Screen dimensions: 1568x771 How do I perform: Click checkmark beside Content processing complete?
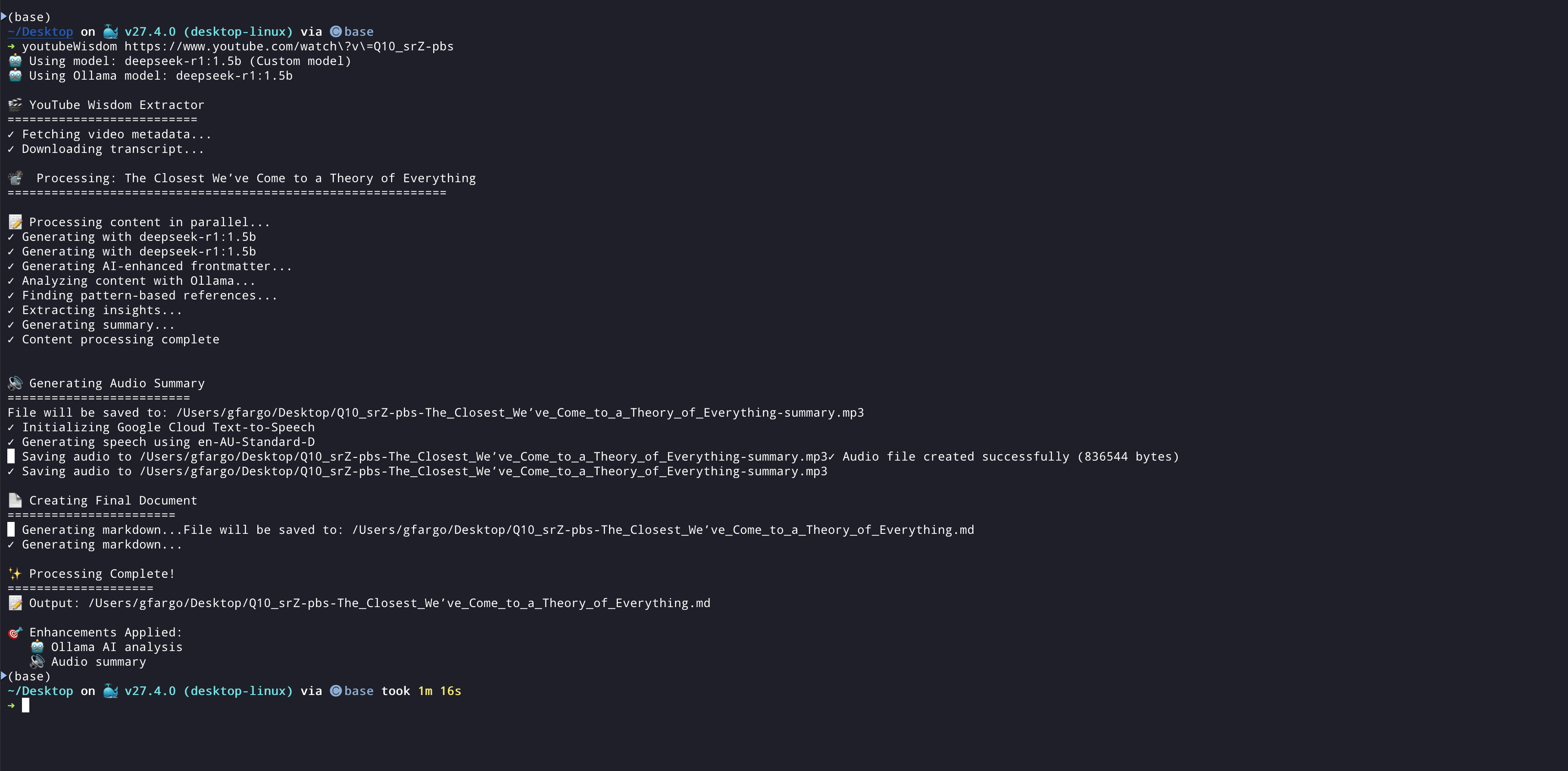(x=11, y=340)
